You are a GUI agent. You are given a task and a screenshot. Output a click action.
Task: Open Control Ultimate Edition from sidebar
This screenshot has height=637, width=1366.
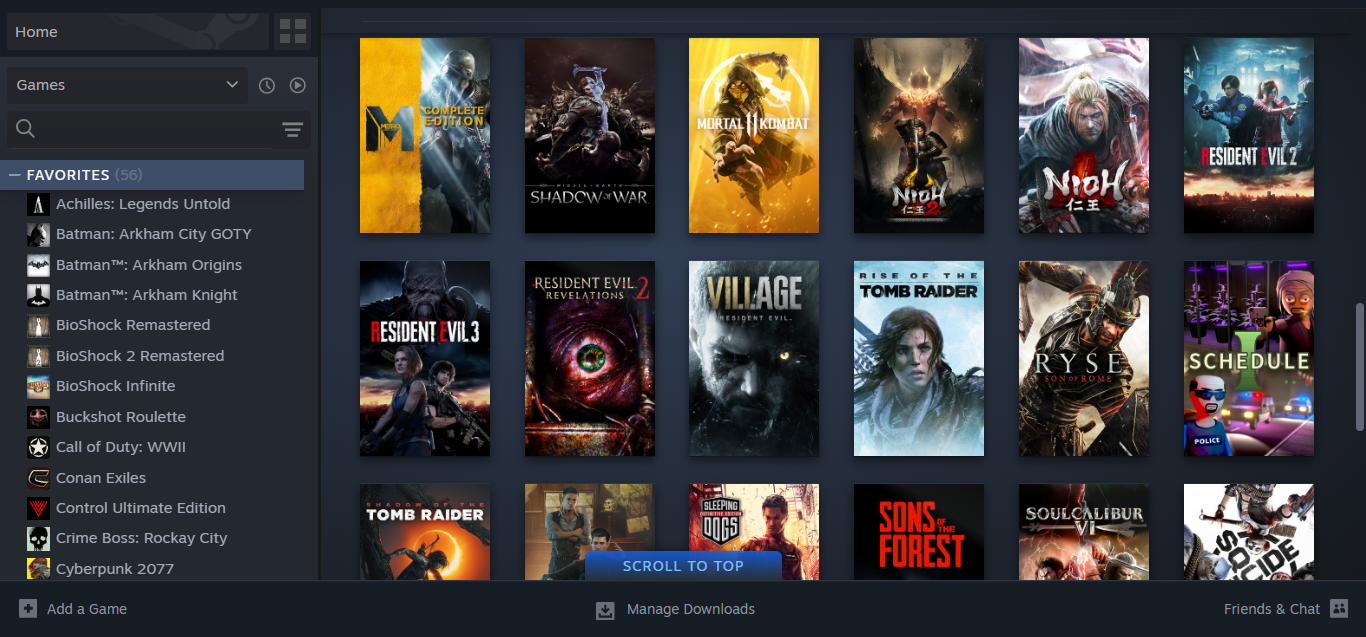coord(140,508)
